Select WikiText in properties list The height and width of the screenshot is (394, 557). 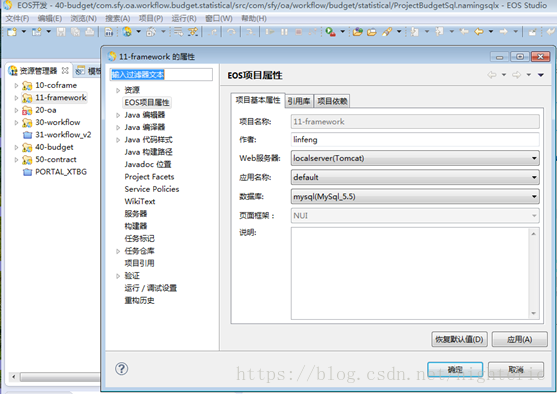(x=140, y=201)
